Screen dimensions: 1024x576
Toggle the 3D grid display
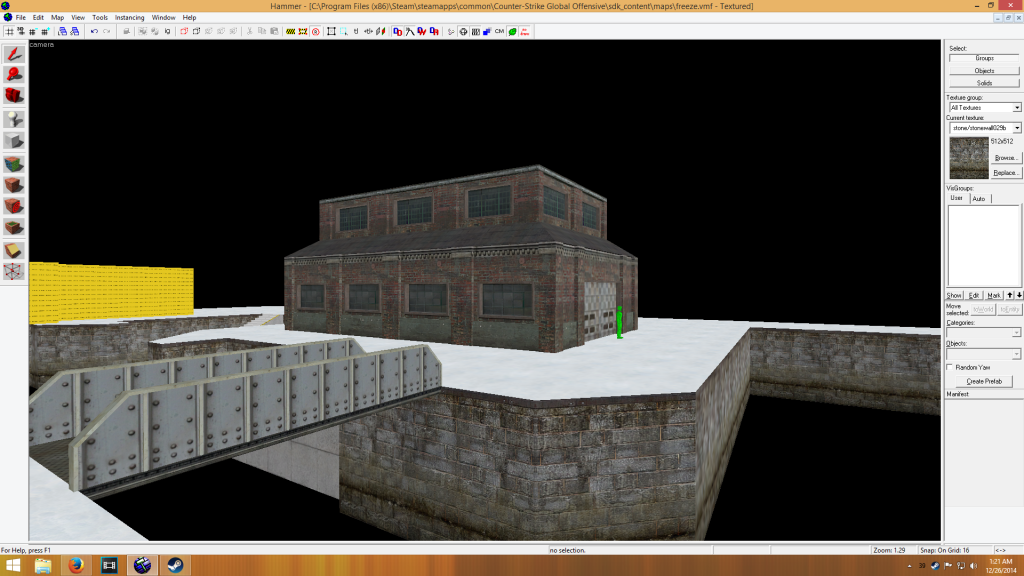tap(21, 31)
